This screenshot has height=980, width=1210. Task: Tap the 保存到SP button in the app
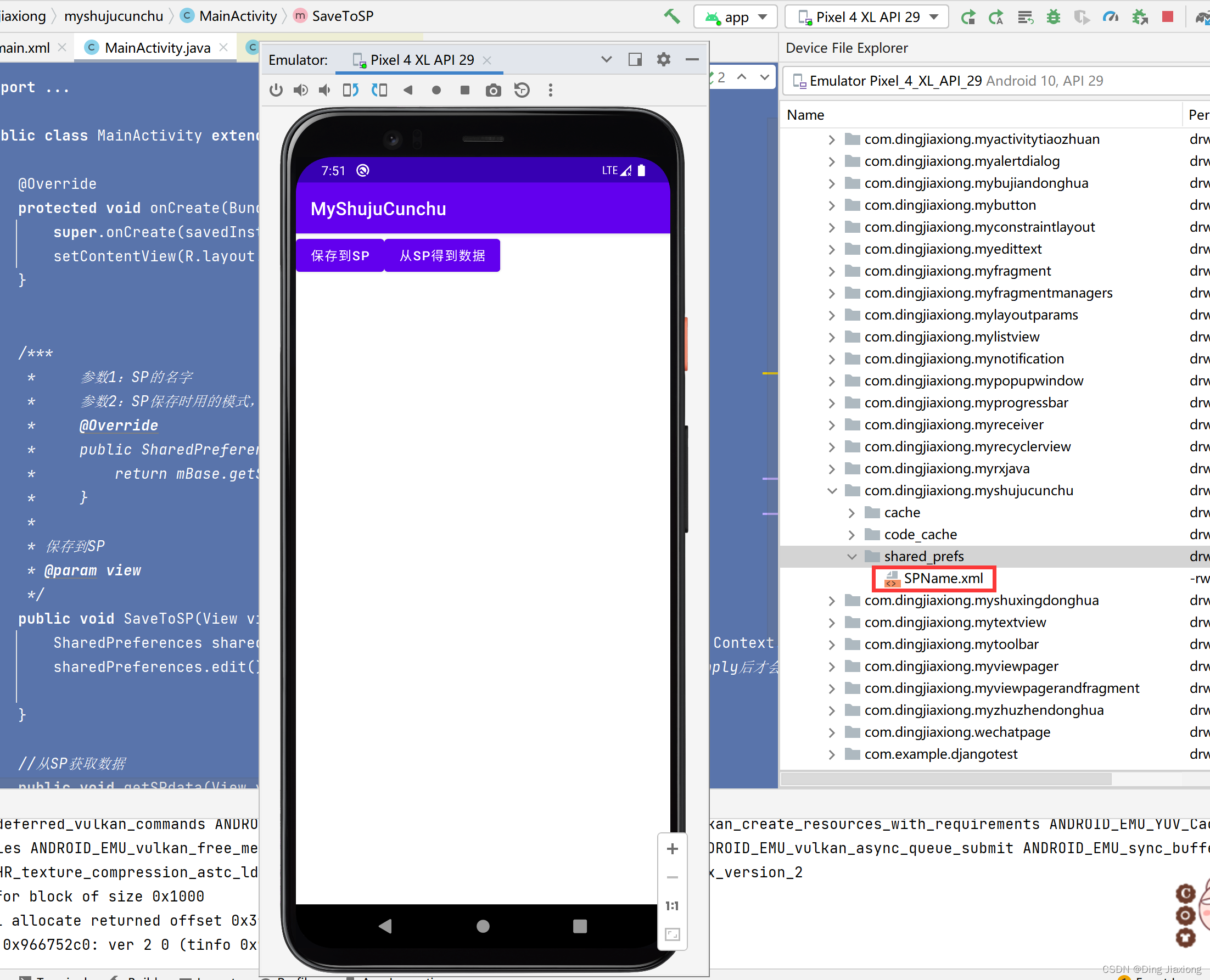(340, 256)
